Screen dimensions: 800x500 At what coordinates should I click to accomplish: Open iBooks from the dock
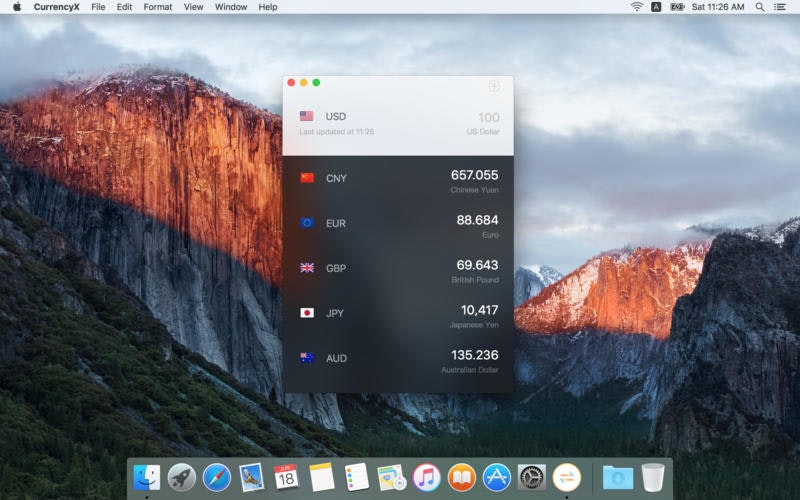click(x=462, y=478)
